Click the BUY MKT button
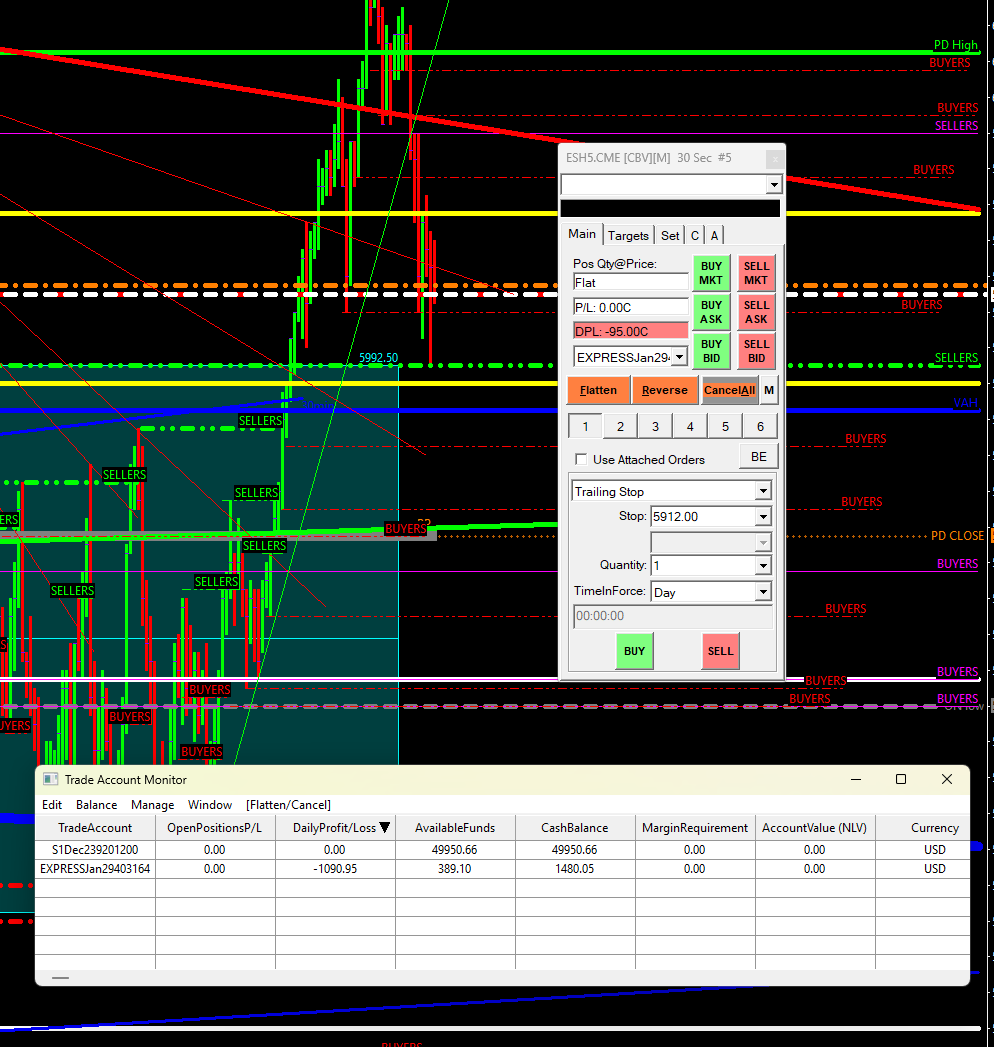The height and width of the screenshot is (1047, 994). tap(711, 273)
